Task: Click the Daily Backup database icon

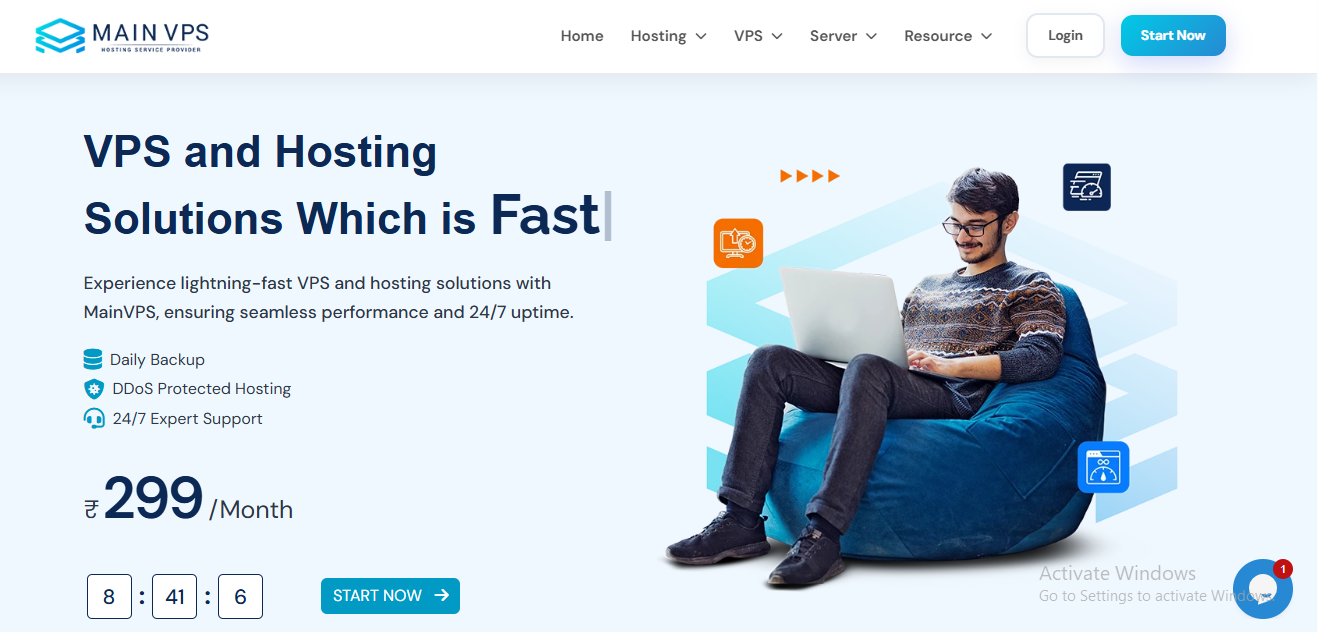Action: (x=93, y=359)
